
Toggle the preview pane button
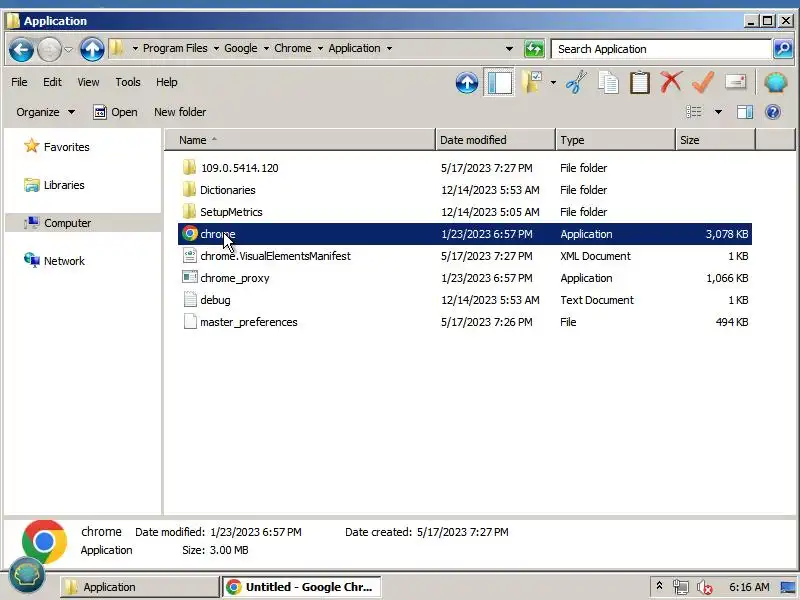coord(745,112)
